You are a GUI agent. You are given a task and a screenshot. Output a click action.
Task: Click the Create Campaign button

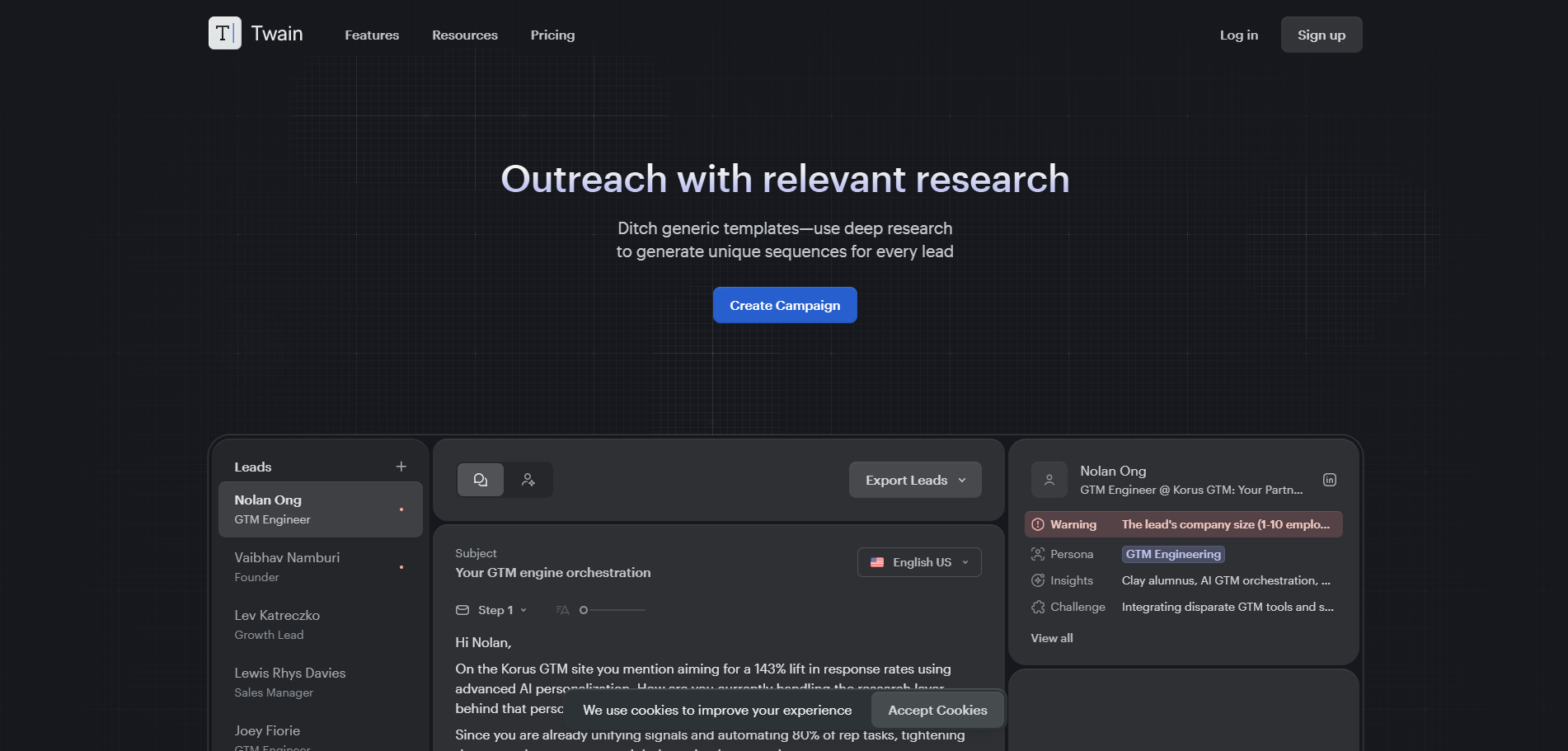click(x=784, y=305)
